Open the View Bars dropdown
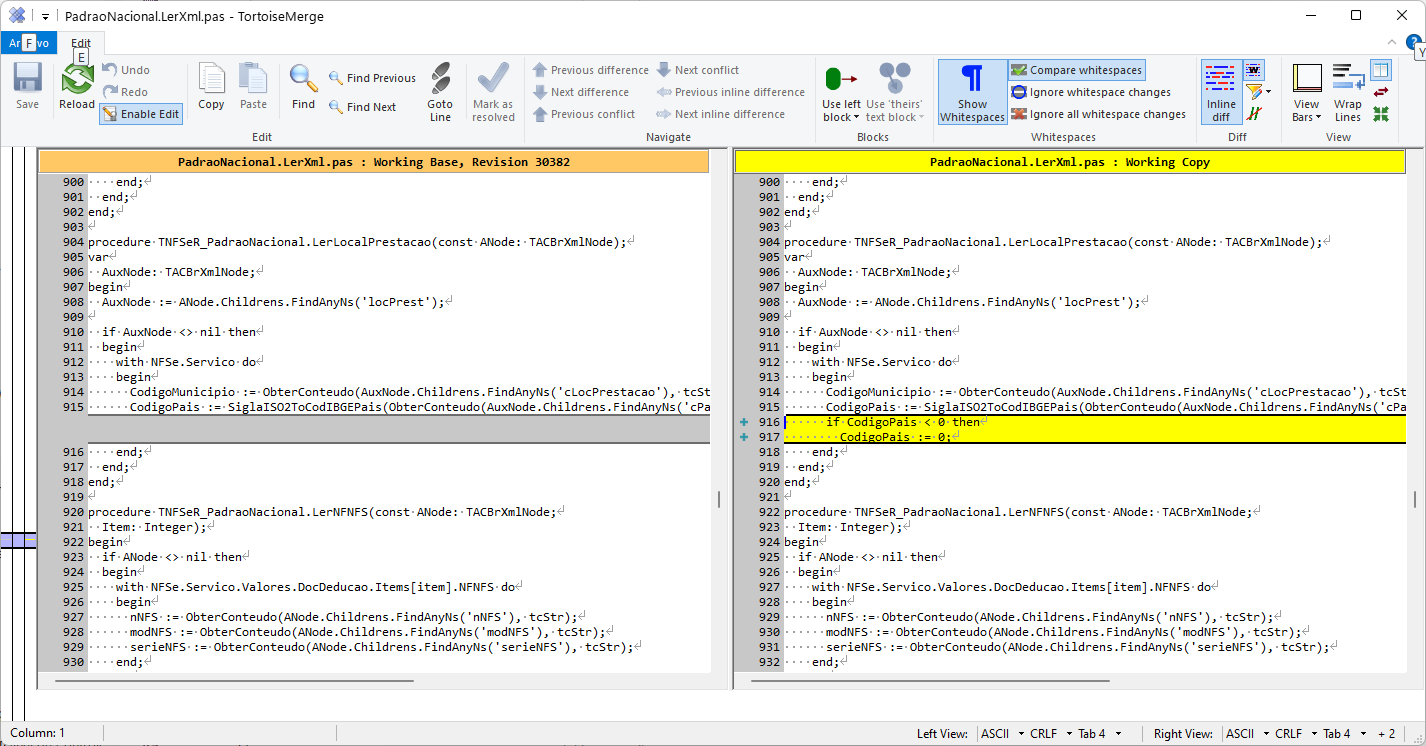This screenshot has width=1426, height=746. pos(1307,92)
